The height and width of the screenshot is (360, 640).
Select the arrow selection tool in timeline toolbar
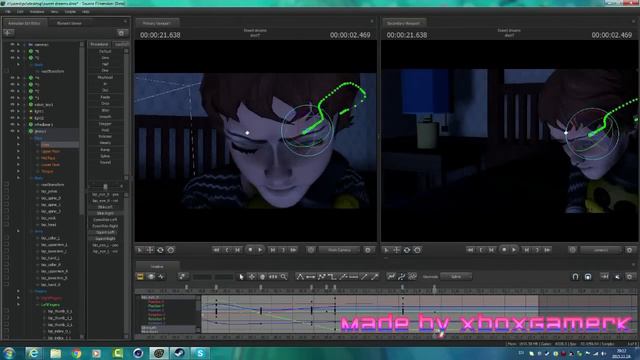(241, 277)
